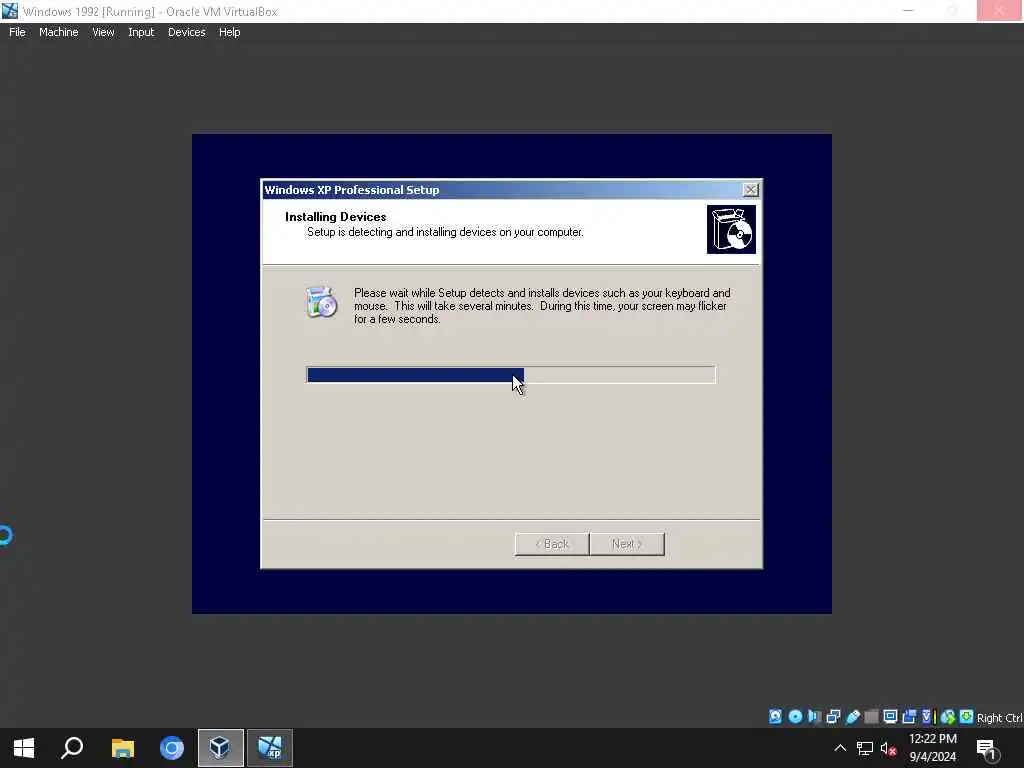Screen dimensions: 1024x768
Task: Click the setup CD box icon in header
Action: (731, 229)
